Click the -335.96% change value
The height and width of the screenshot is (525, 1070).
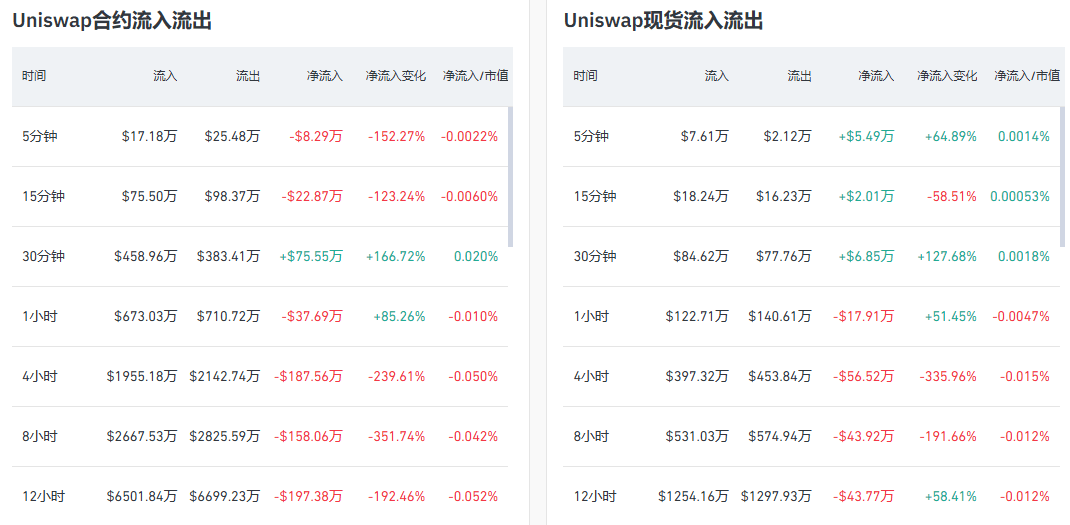948,377
